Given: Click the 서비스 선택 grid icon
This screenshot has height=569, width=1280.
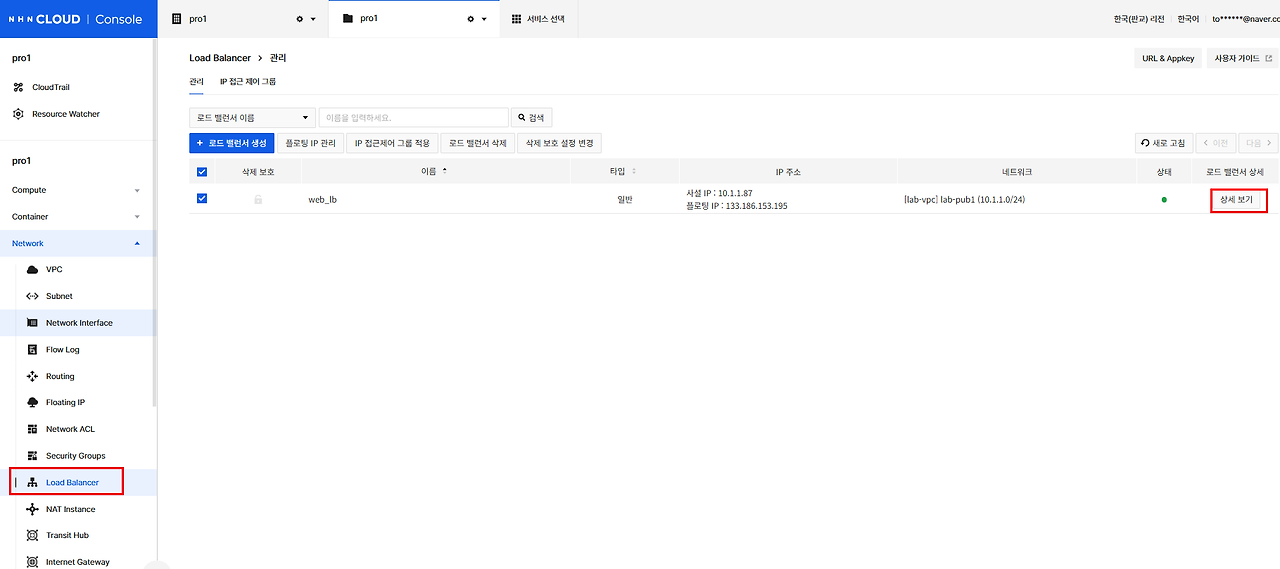Looking at the screenshot, I should 516,19.
